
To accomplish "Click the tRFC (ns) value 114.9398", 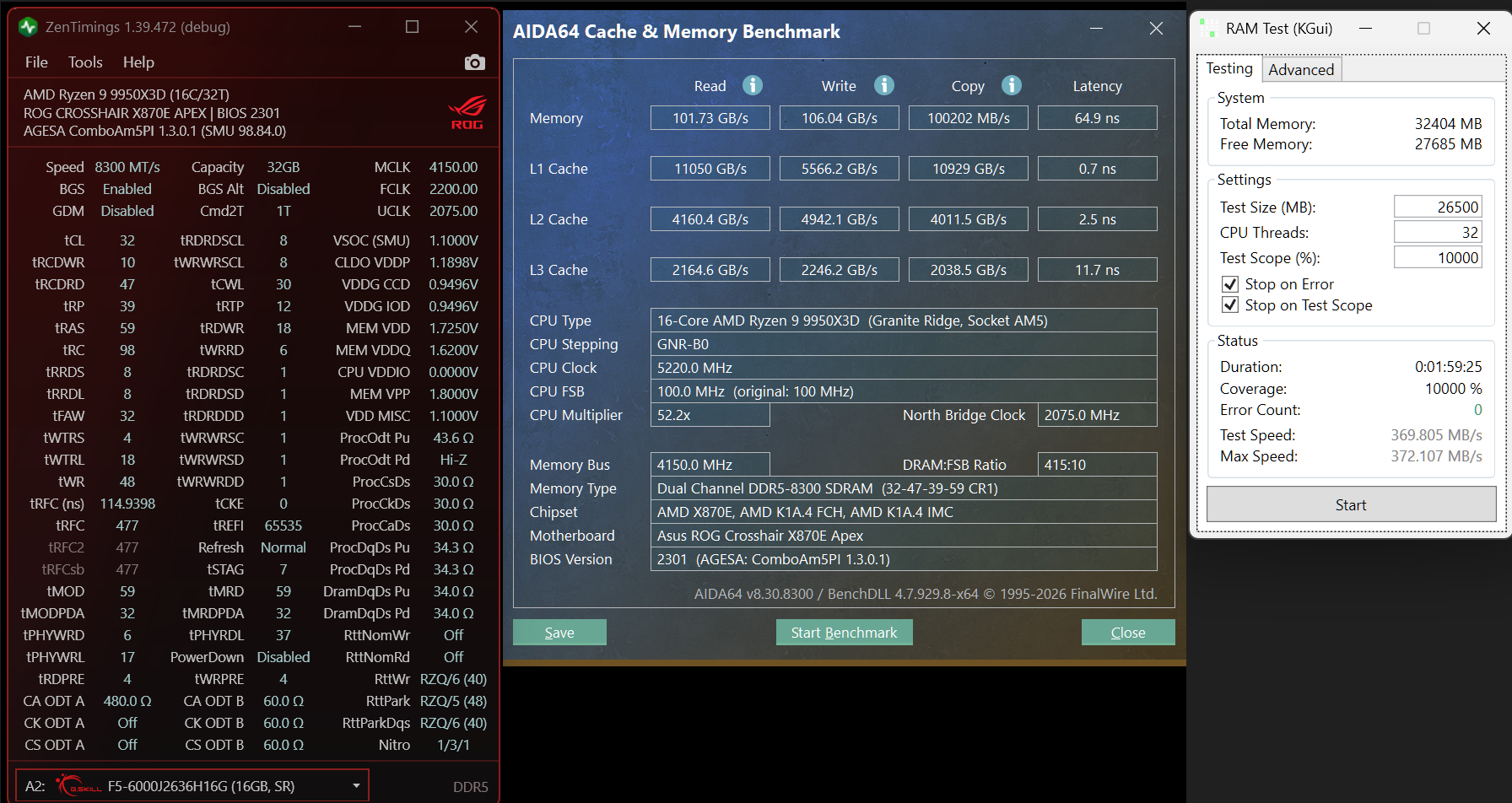I will [x=127, y=504].
